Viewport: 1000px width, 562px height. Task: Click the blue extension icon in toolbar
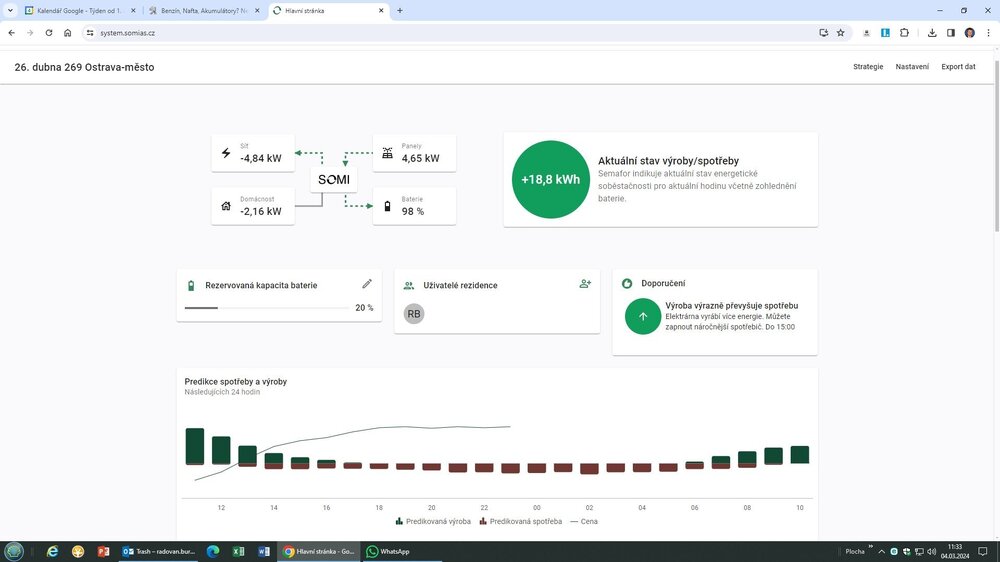(x=885, y=33)
